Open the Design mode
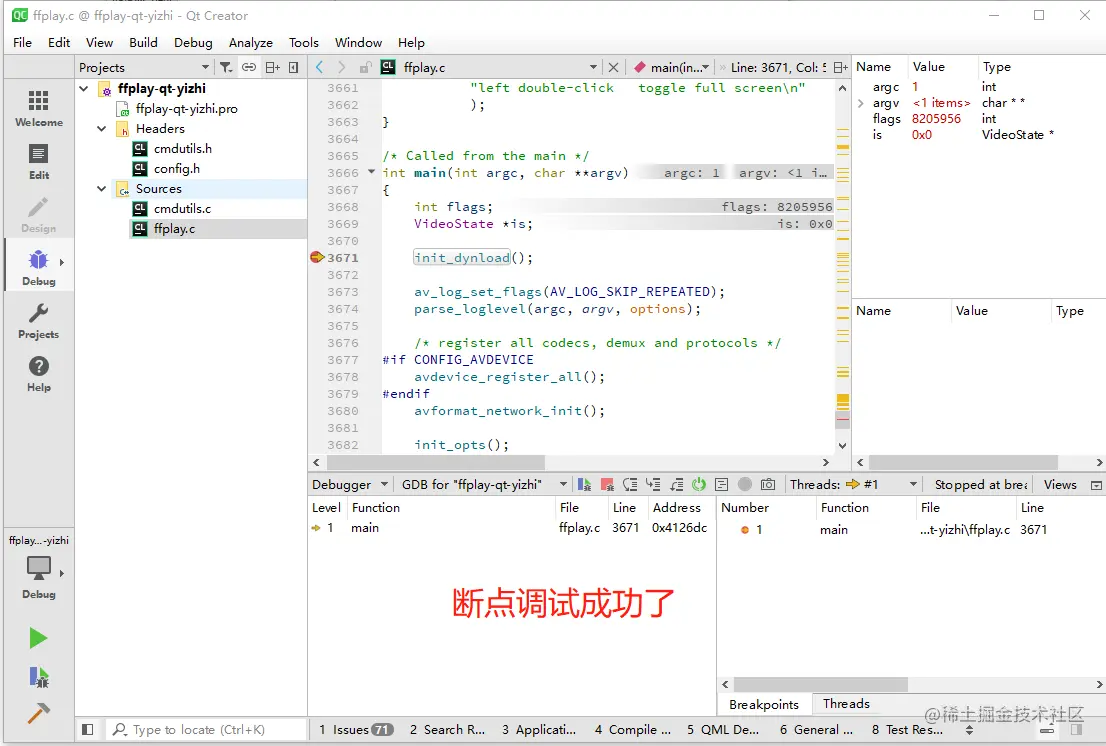This screenshot has height=746, width=1106. click(x=39, y=214)
